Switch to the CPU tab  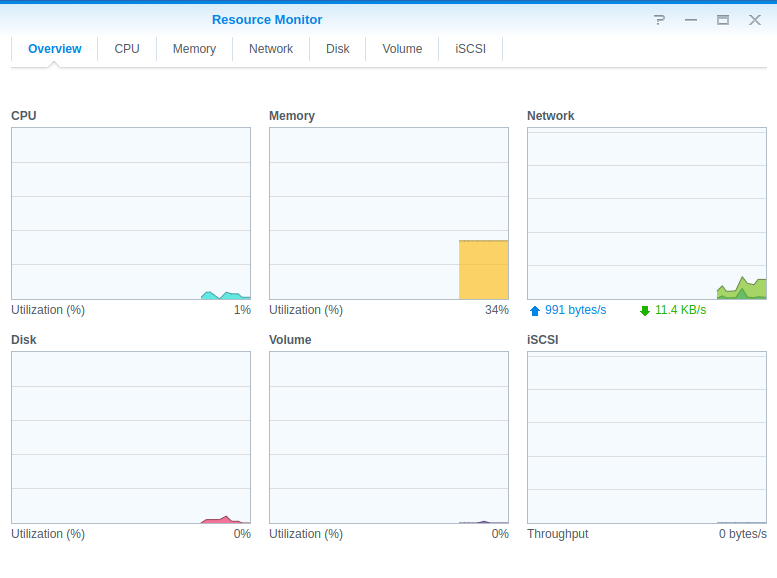127,49
